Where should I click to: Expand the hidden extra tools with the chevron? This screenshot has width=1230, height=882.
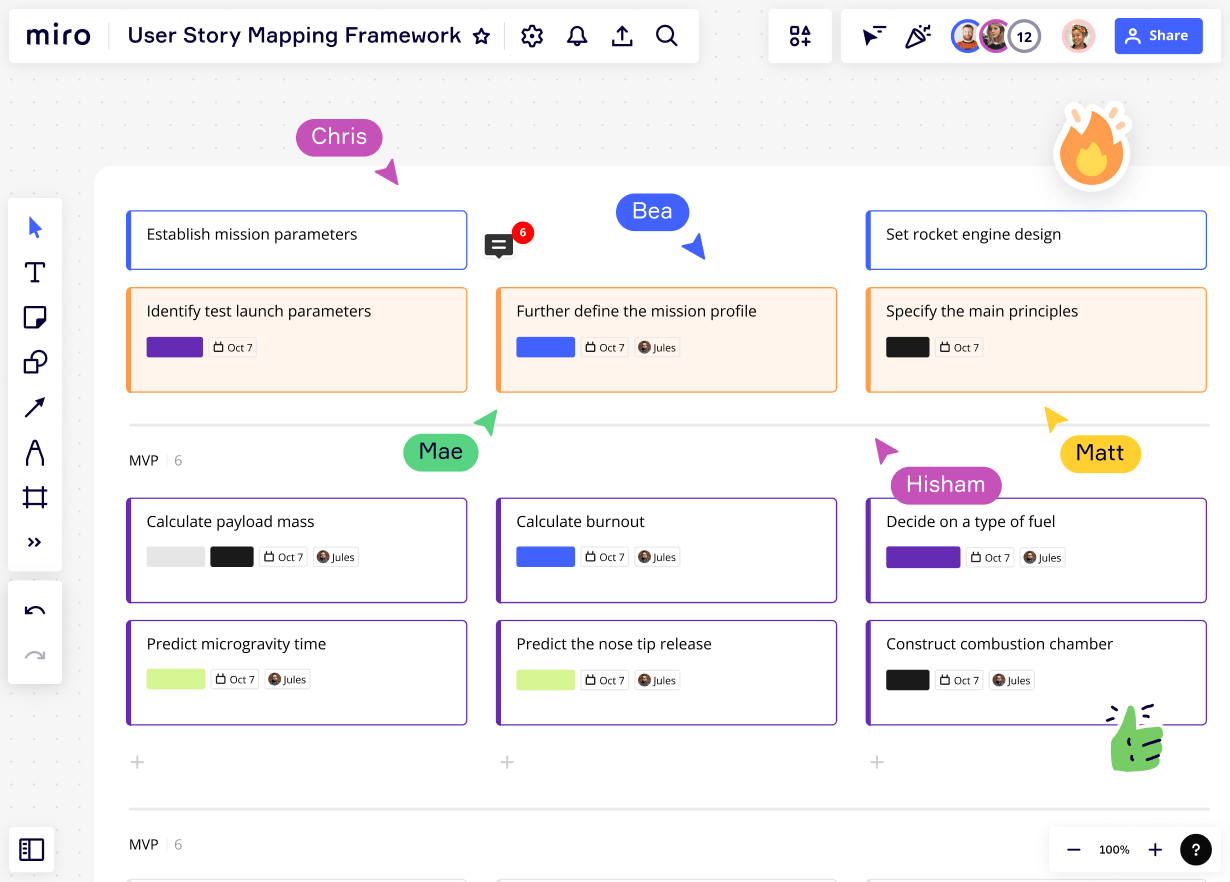[34, 542]
